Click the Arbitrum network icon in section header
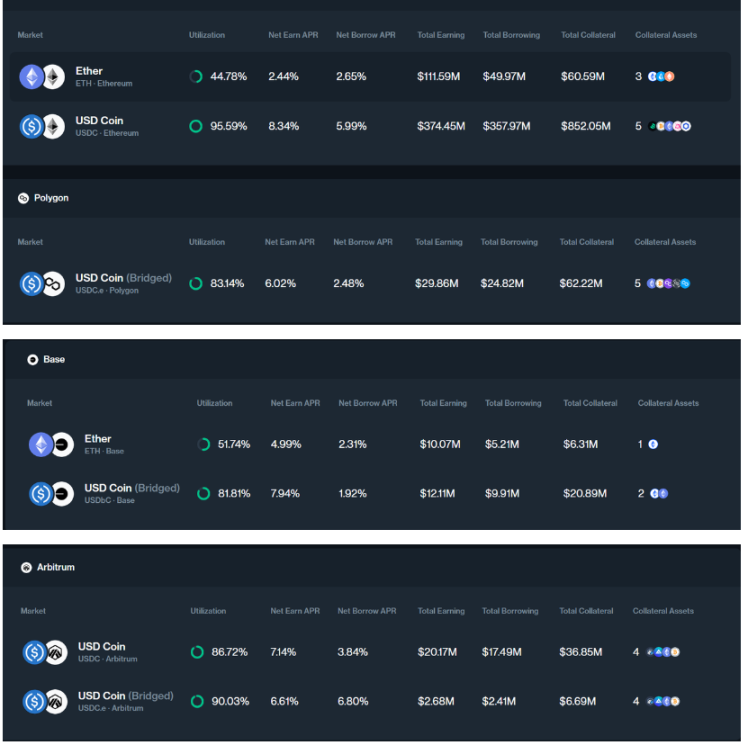Viewport: 748px width, 745px height. [27, 567]
